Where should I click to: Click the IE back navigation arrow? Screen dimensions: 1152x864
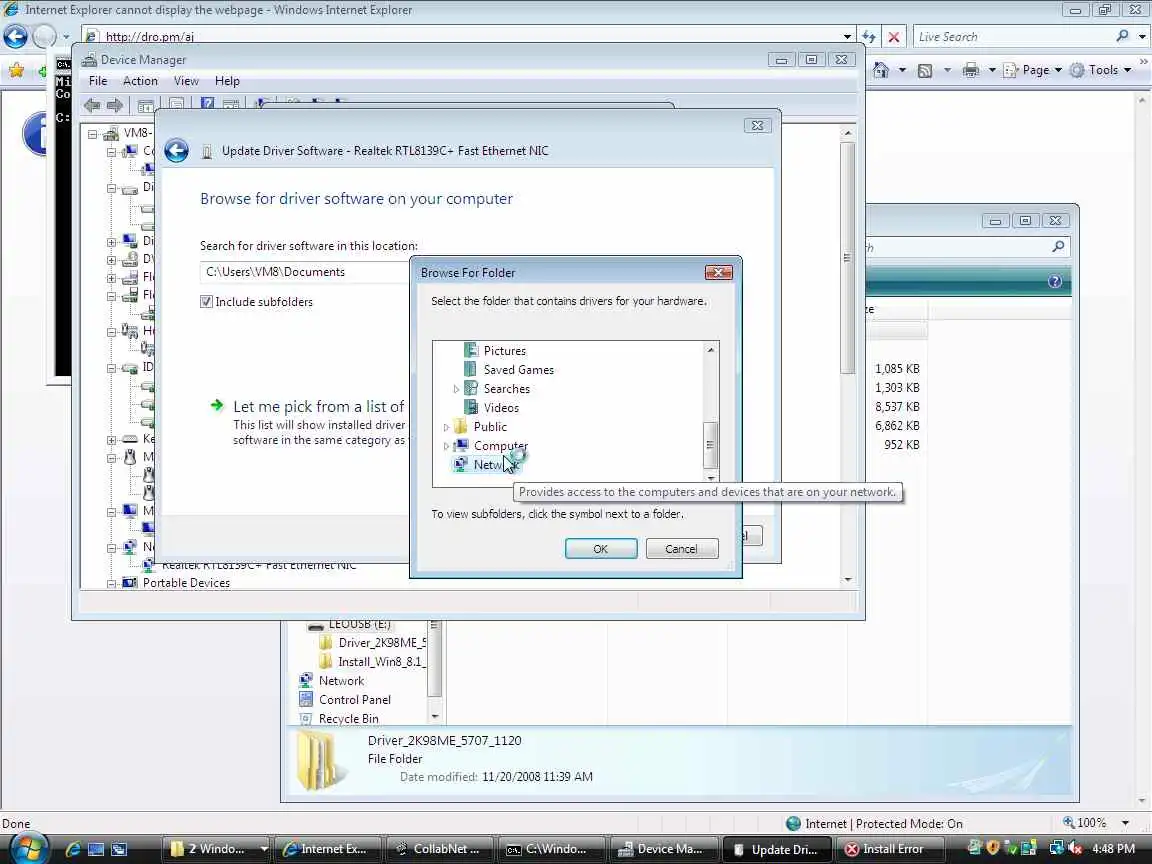[15, 36]
